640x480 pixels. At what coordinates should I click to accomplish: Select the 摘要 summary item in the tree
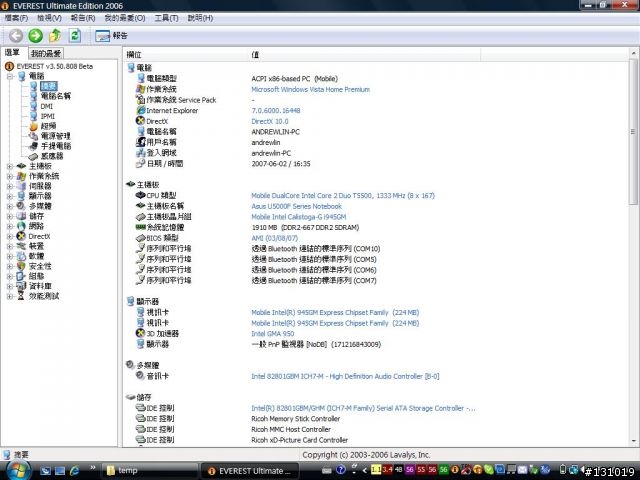49,86
